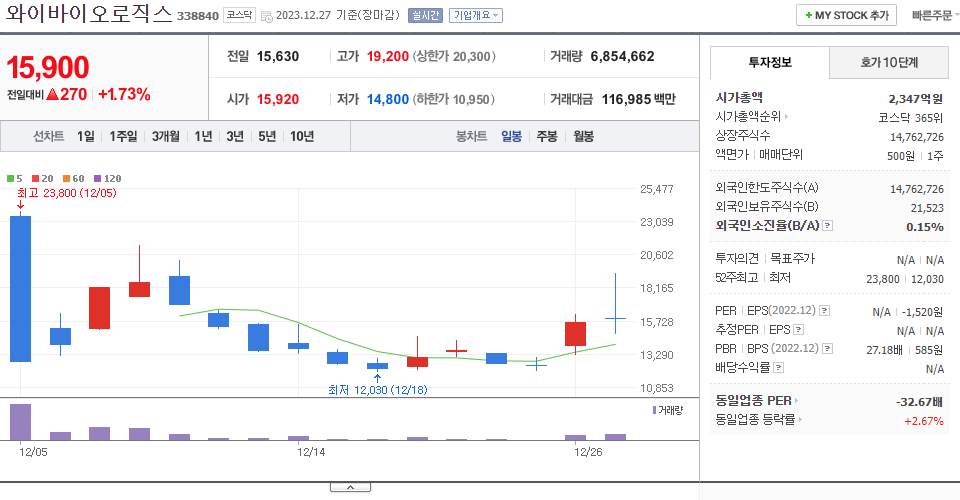Select 1년 line chart period

[203, 136]
